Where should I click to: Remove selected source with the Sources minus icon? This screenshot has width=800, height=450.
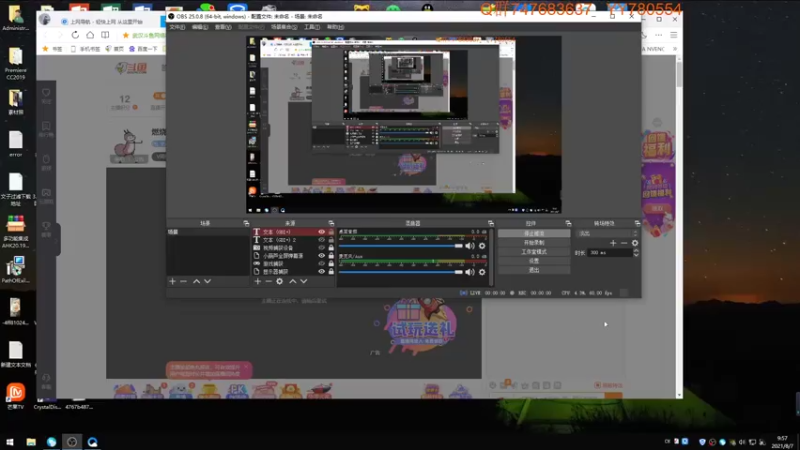[x=268, y=281]
